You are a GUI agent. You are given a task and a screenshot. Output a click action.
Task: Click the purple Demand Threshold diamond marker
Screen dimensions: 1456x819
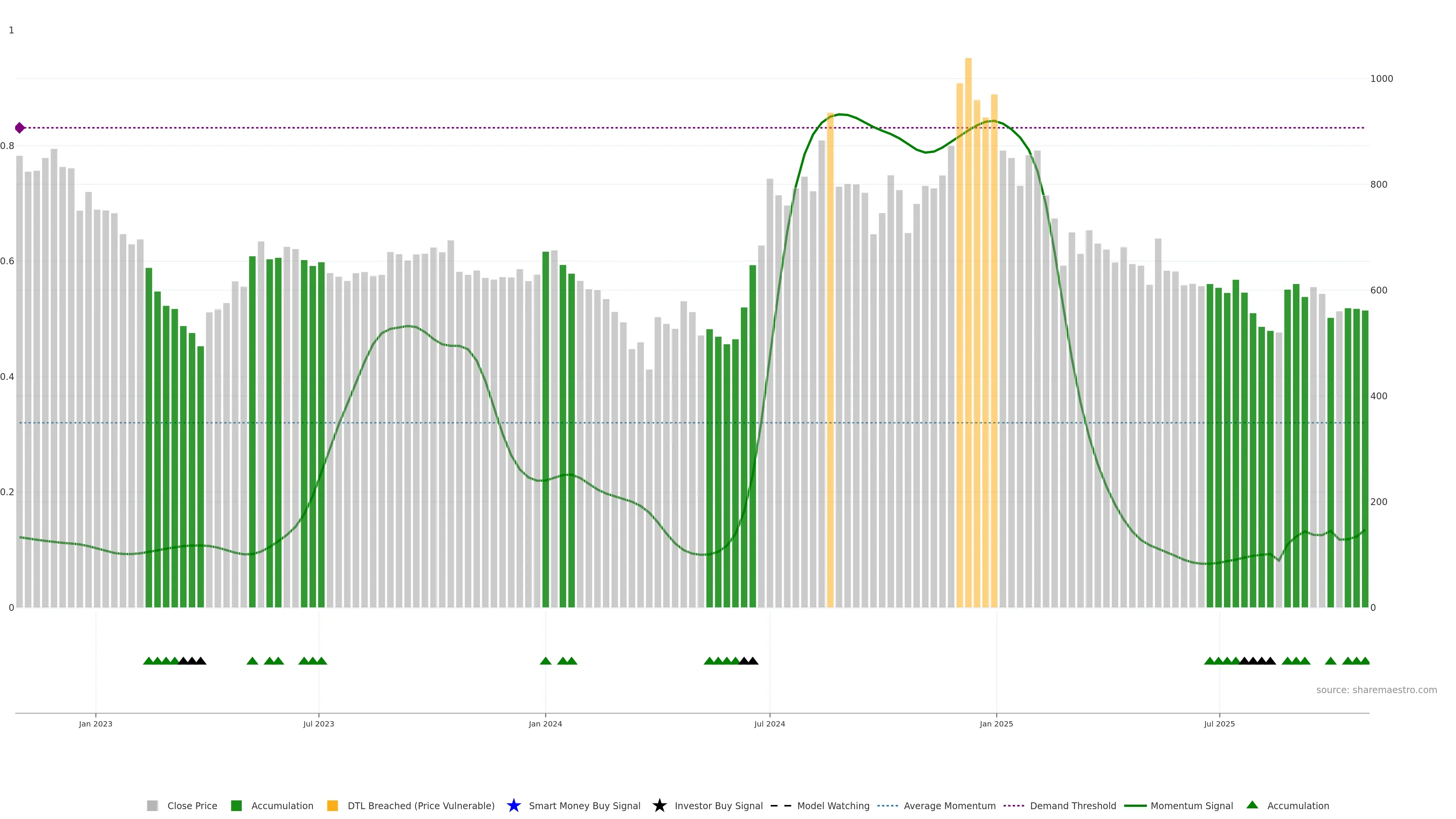(20, 128)
